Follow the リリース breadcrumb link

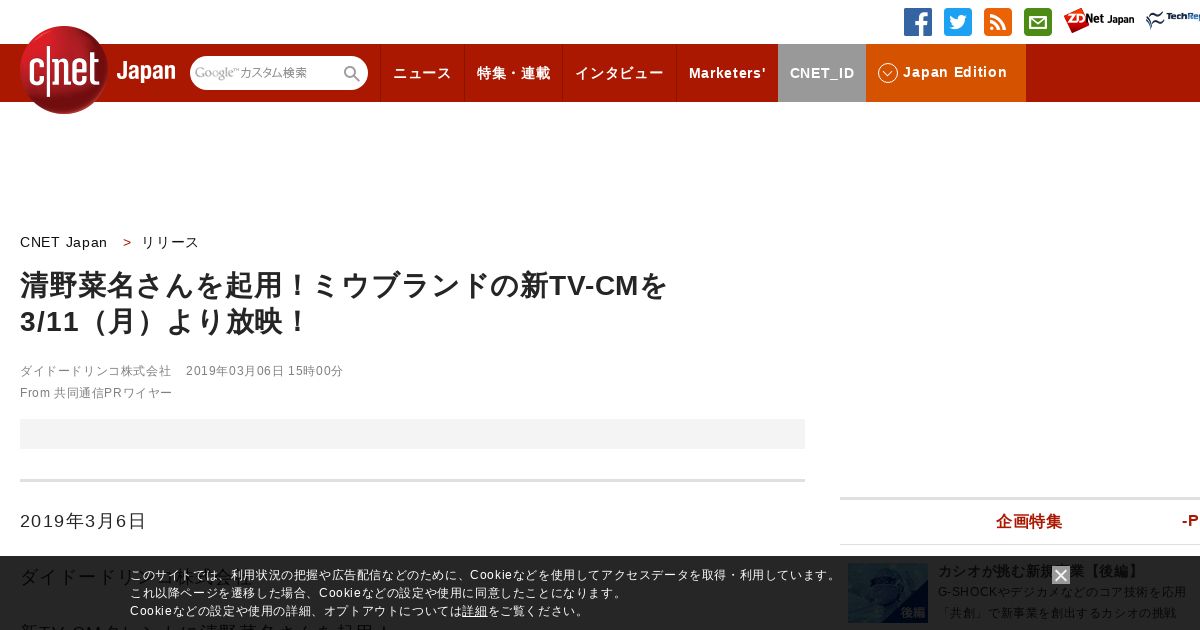click(x=170, y=242)
